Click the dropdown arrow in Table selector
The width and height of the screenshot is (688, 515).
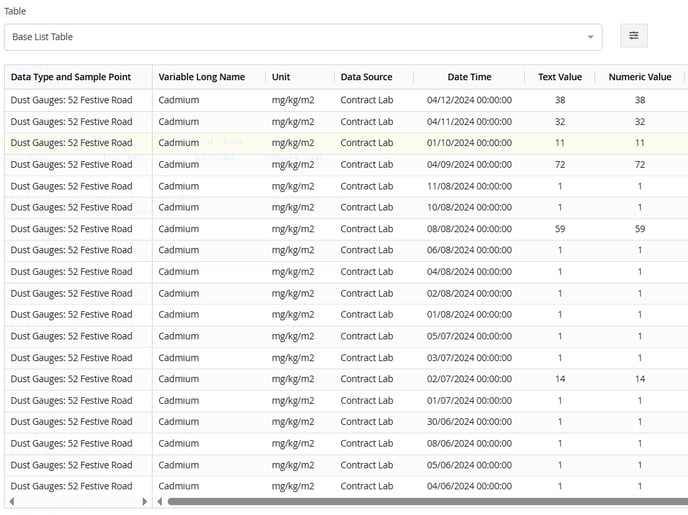(590, 38)
